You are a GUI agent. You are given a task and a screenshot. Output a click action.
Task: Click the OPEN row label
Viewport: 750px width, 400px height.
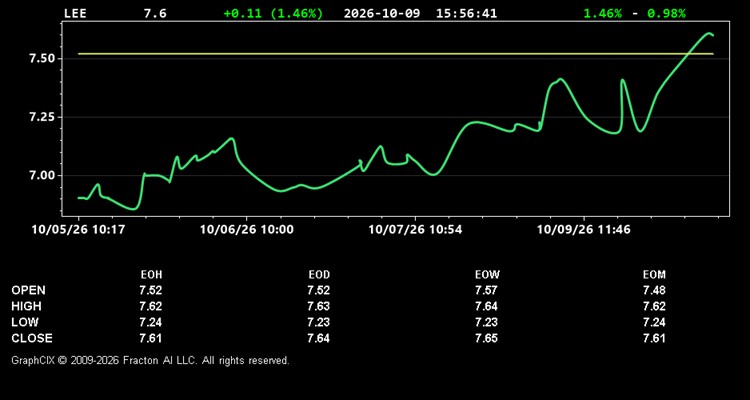pyautogui.click(x=29, y=290)
